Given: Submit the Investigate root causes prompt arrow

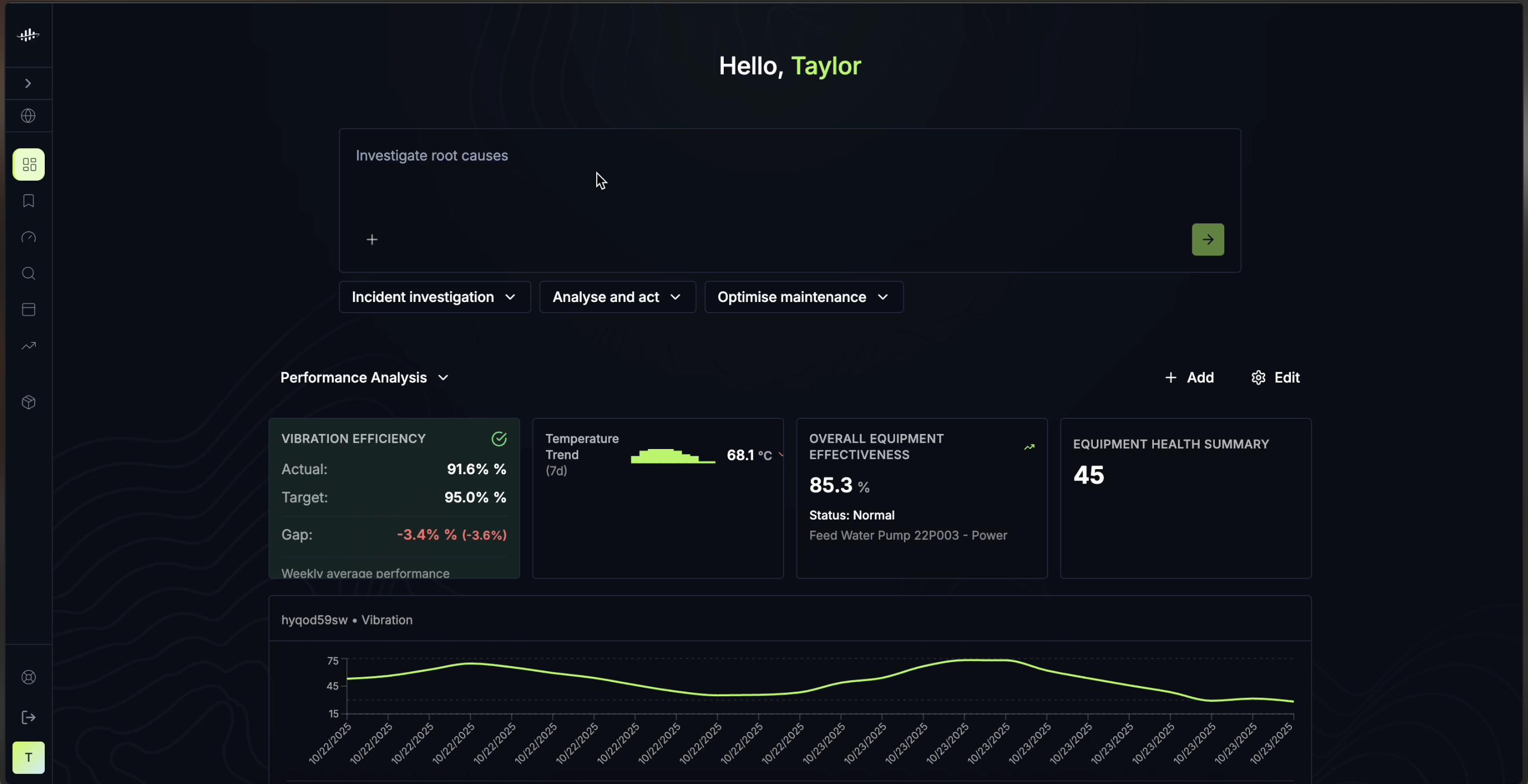Looking at the screenshot, I should point(1208,239).
